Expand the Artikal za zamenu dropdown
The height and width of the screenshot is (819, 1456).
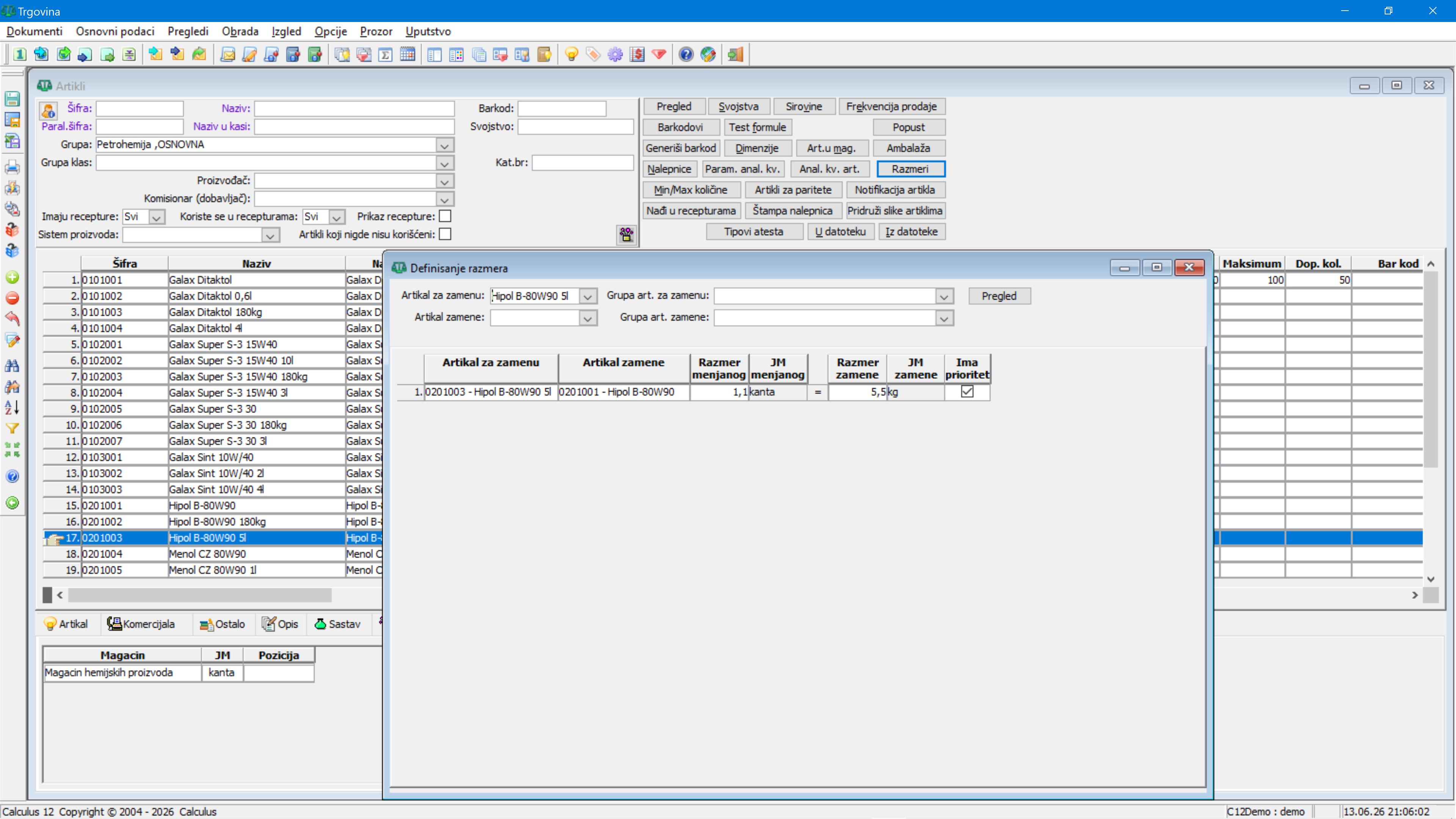click(x=588, y=296)
